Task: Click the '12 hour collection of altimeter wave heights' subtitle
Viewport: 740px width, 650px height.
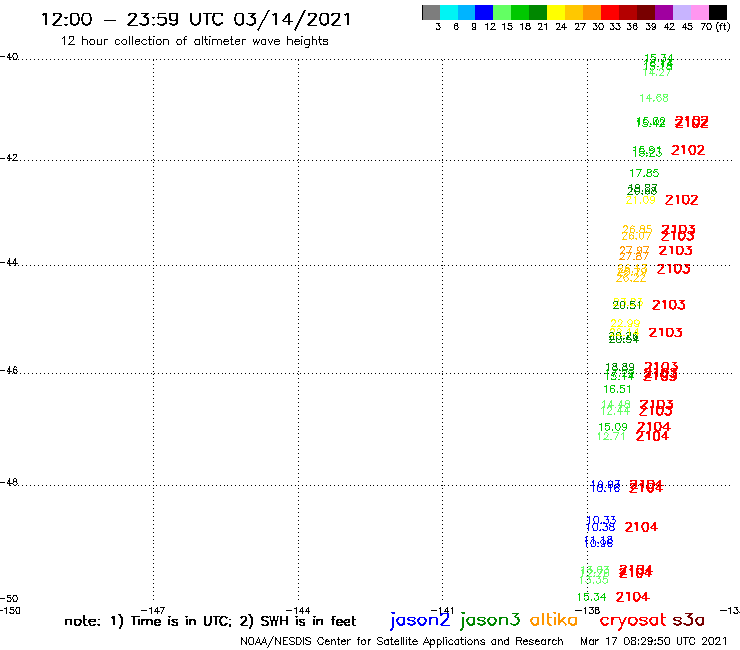Action: pyautogui.click(x=194, y=41)
